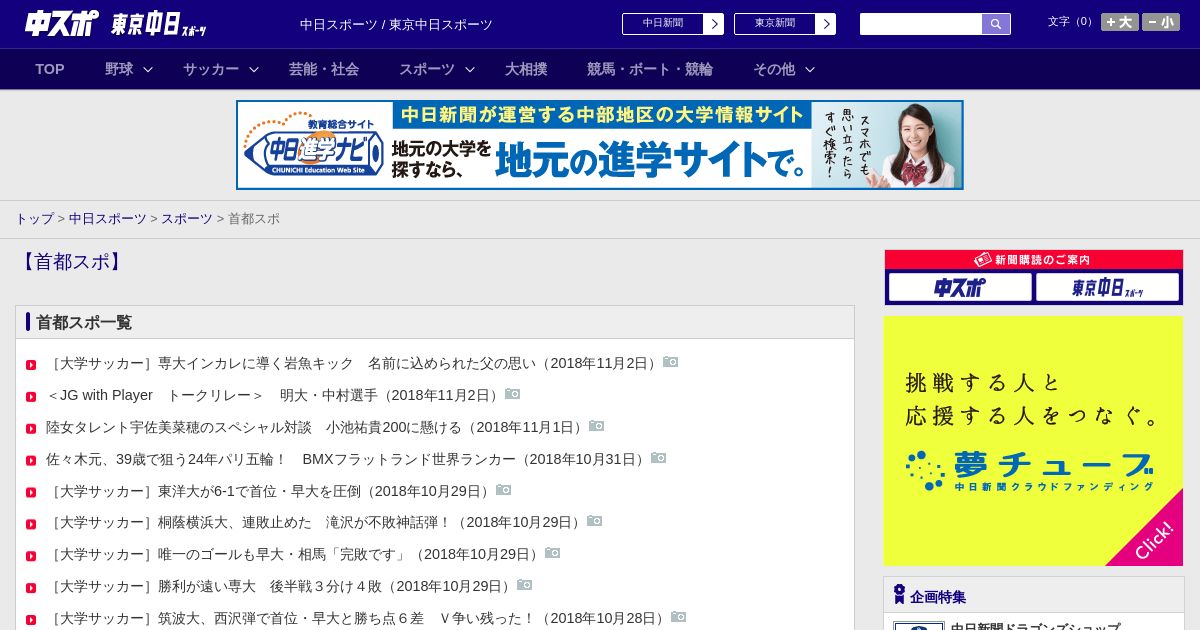Decrease font size with －小 button
Viewport: 1200px width, 630px height.
(x=1161, y=22)
